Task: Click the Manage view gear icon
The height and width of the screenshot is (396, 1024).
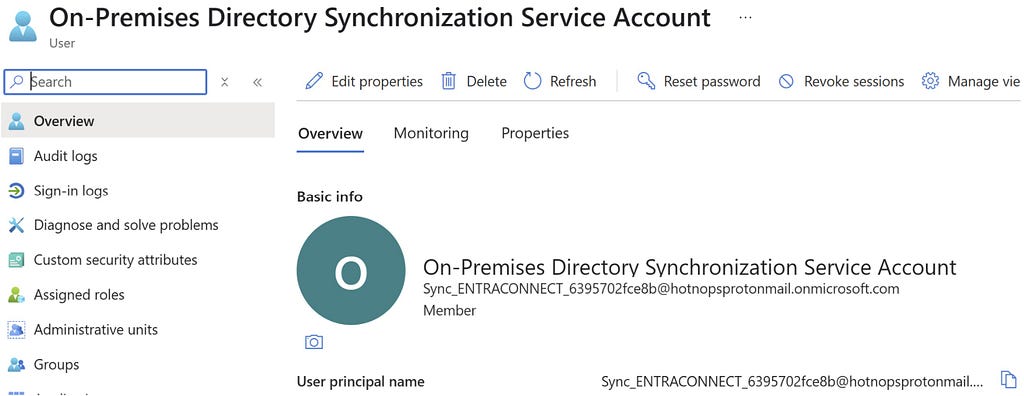Action: click(x=930, y=81)
